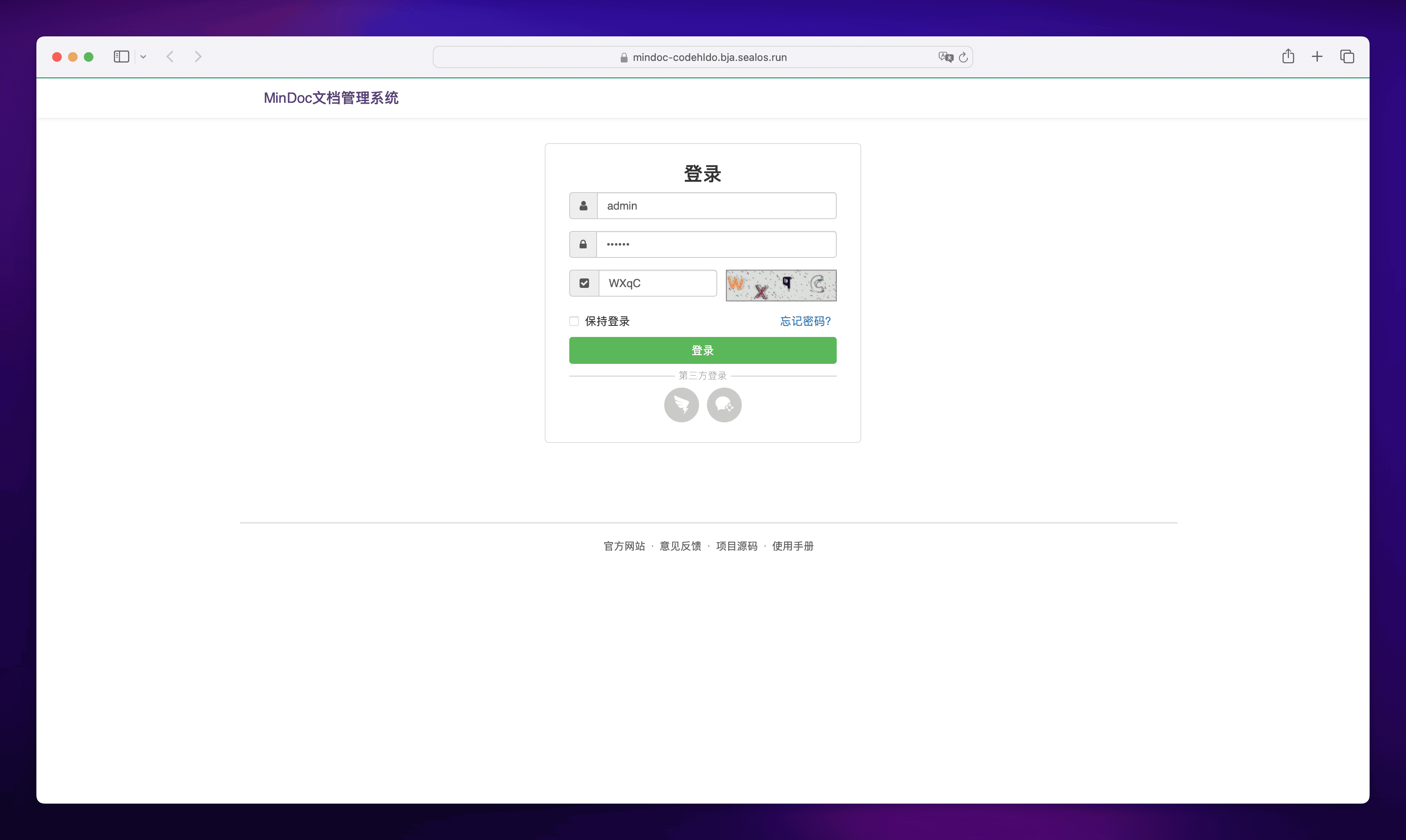
Task: Go back with the left arrow
Action: 170,57
